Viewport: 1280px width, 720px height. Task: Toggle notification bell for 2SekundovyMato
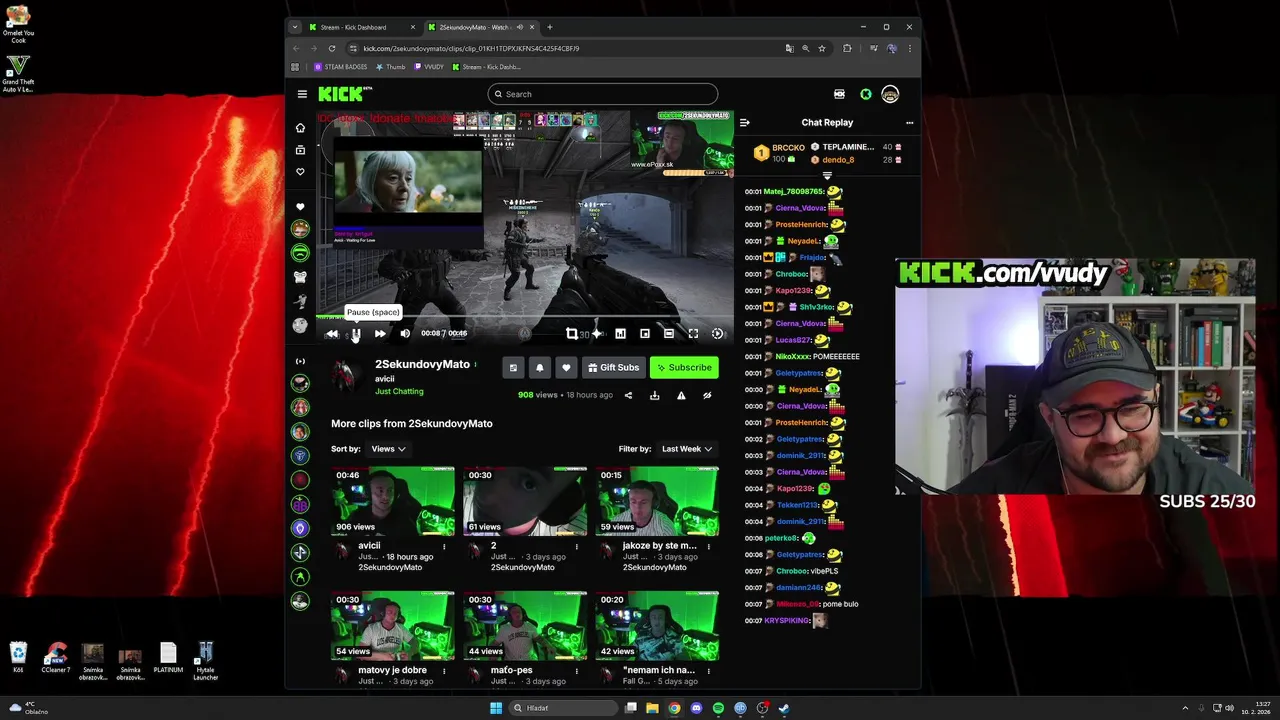[540, 368]
